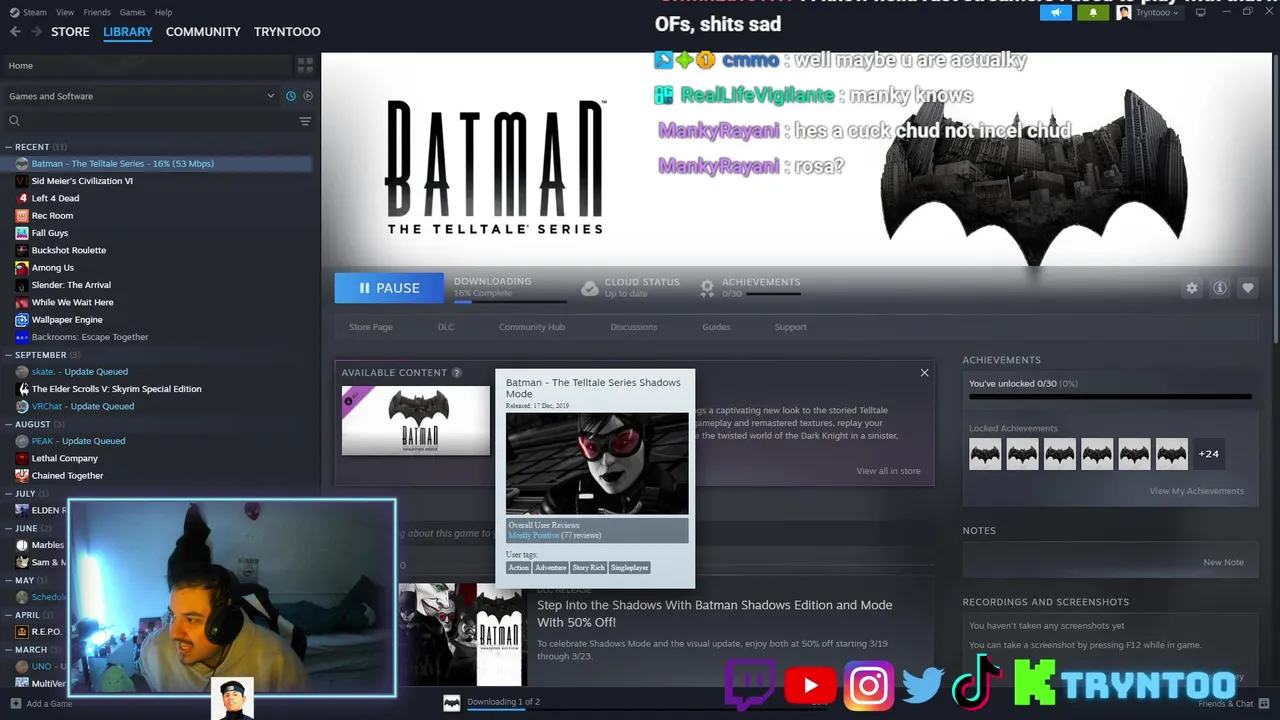Show game info icon
Viewport: 1280px width, 720px height.
[x=1220, y=288]
